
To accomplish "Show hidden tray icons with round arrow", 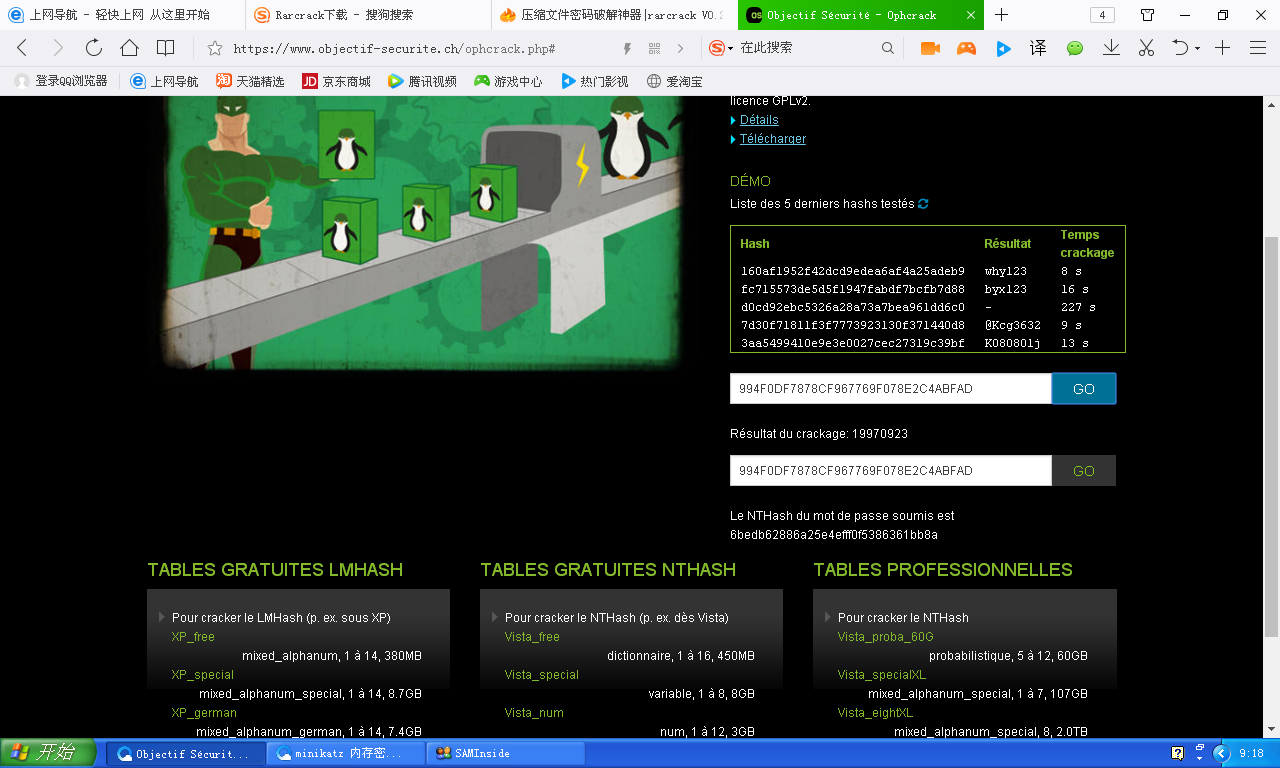I will pyautogui.click(x=1220, y=753).
